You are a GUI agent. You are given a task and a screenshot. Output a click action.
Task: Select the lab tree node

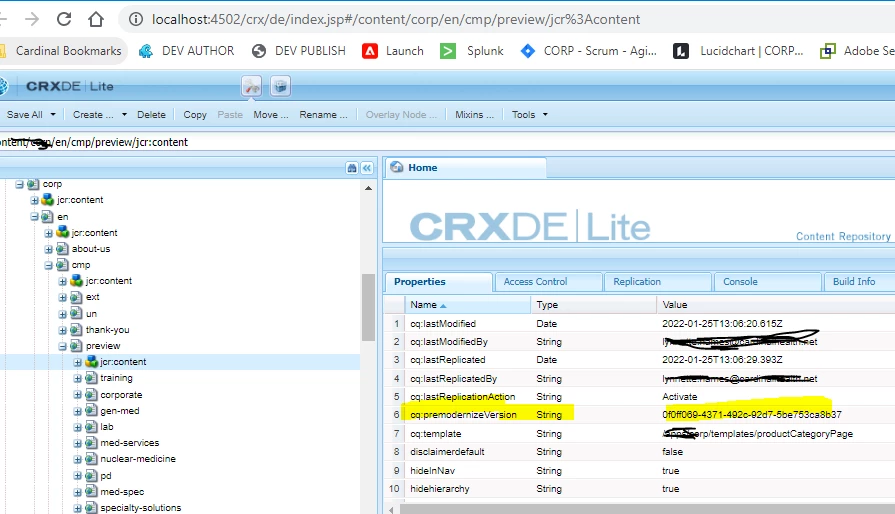[107, 427]
